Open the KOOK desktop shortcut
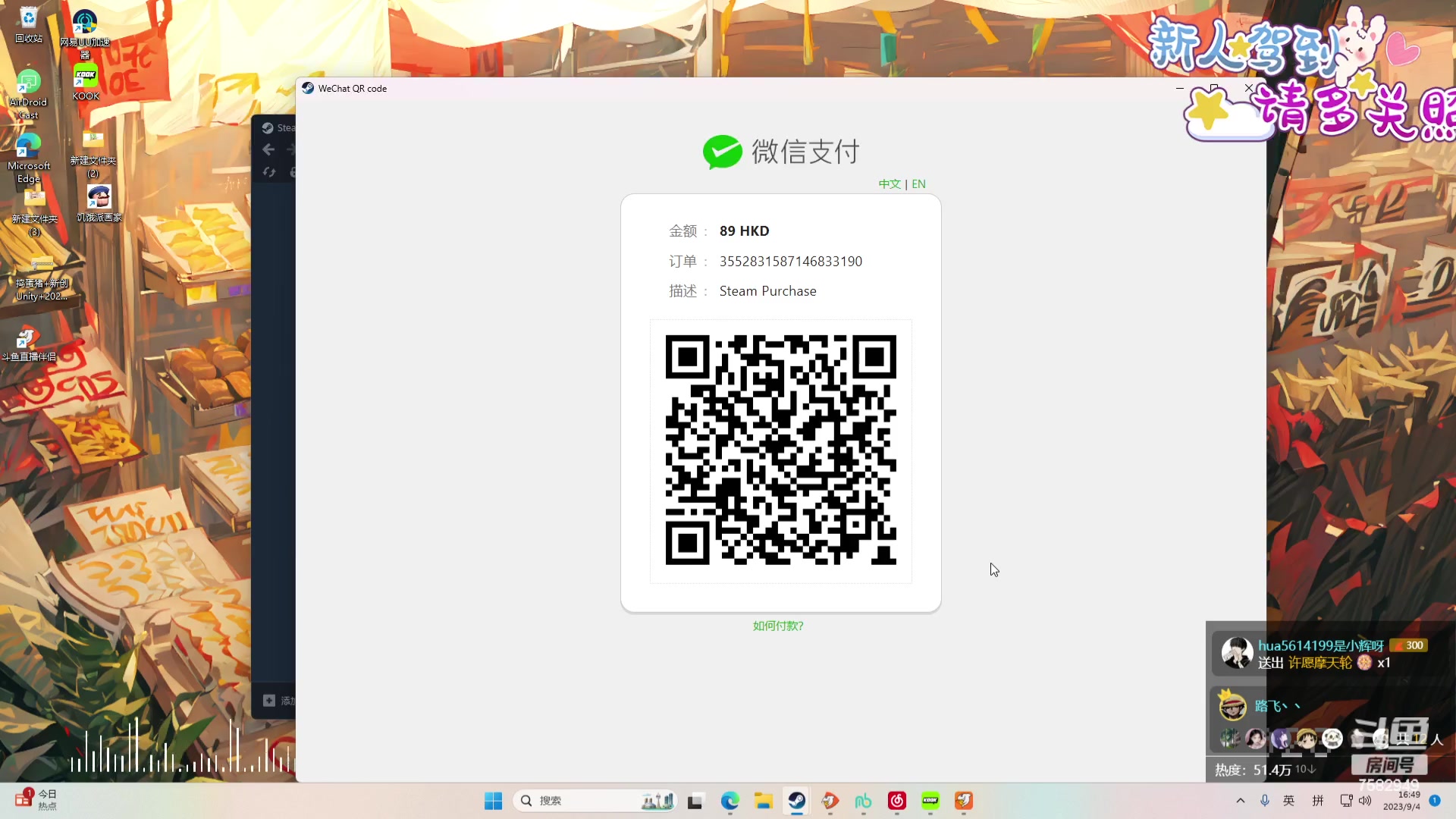Screen dimensions: 1456x819 [86, 82]
